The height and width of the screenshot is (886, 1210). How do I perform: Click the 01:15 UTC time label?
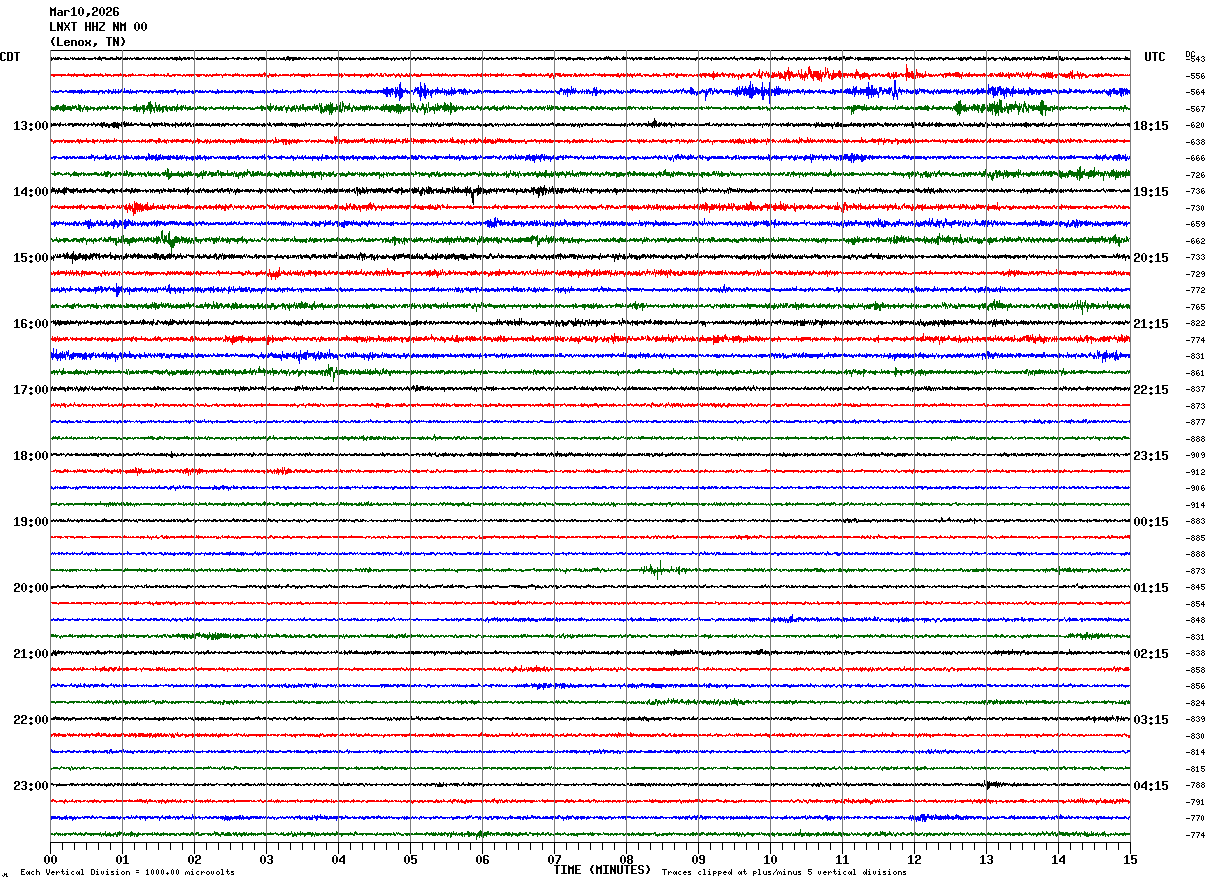1151,588
